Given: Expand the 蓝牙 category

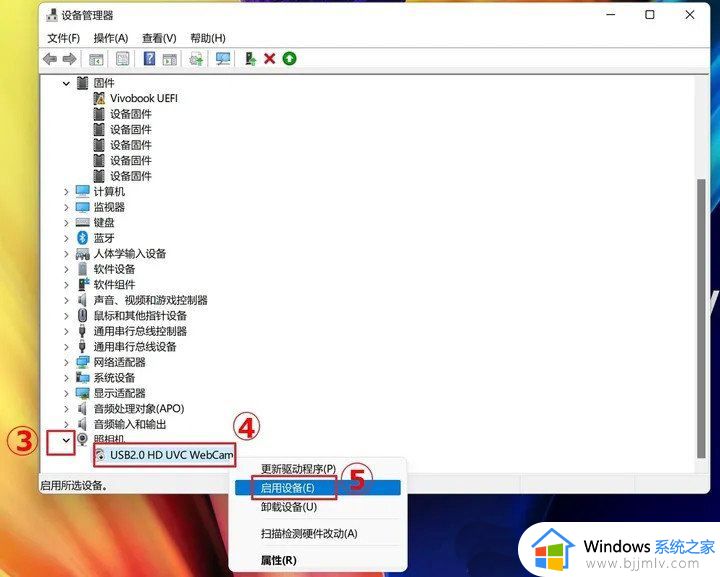Looking at the screenshot, I should [x=66, y=238].
